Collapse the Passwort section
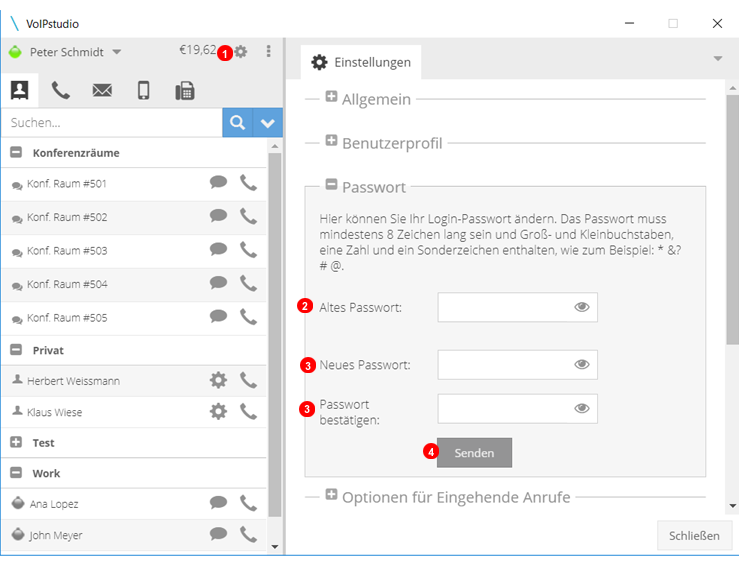 331,184
